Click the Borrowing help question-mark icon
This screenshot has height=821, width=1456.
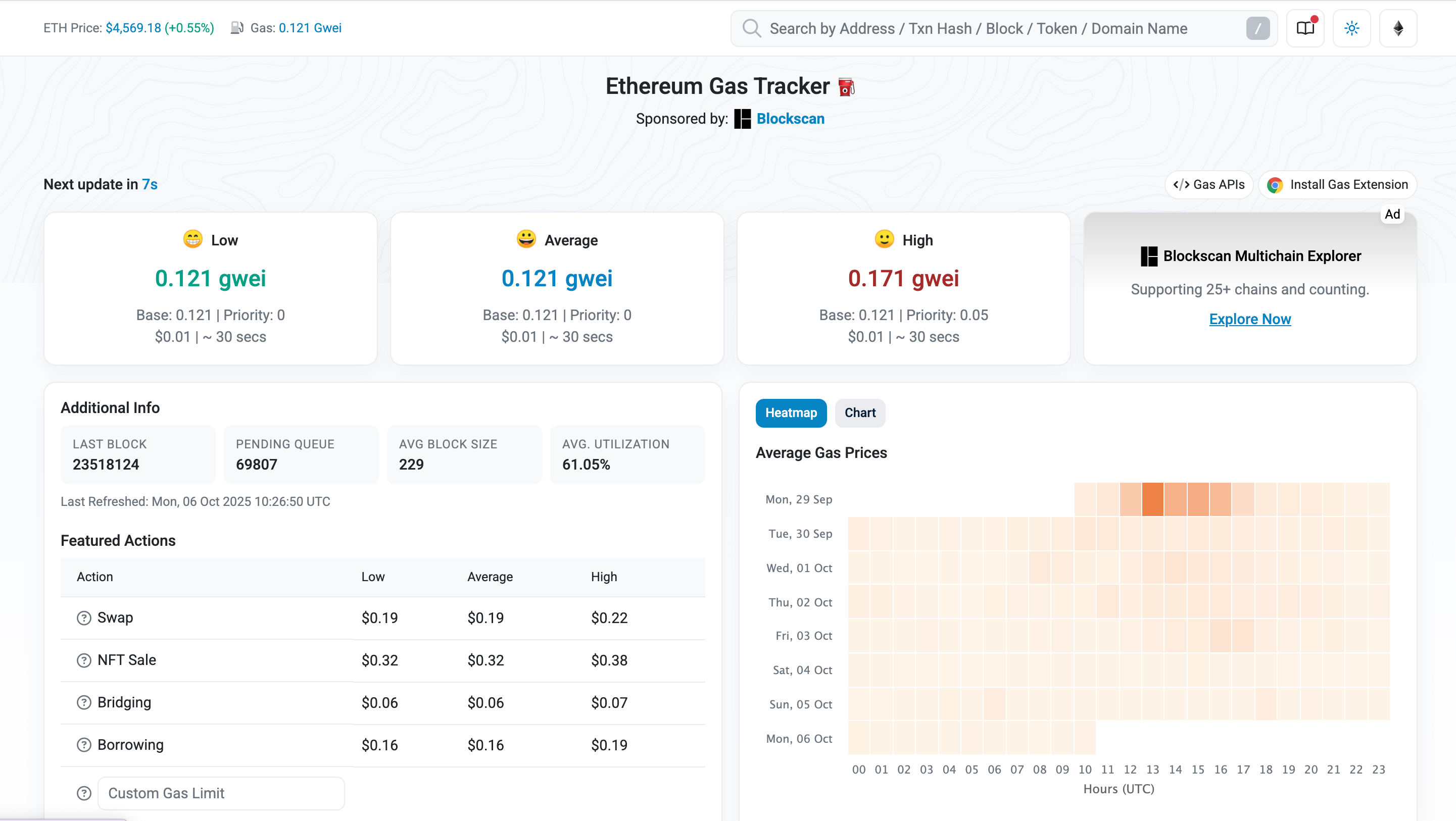pyautogui.click(x=84, y=745)
